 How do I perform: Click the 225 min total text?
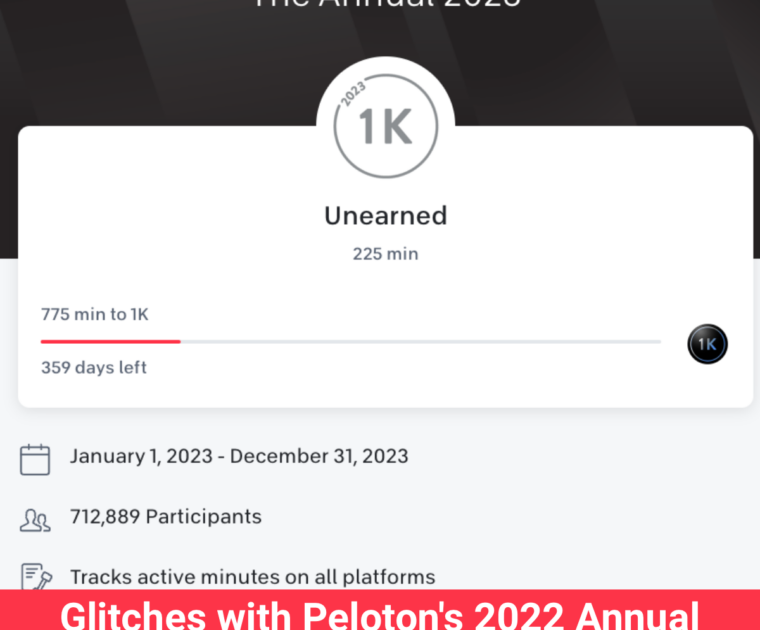[385, 254]
